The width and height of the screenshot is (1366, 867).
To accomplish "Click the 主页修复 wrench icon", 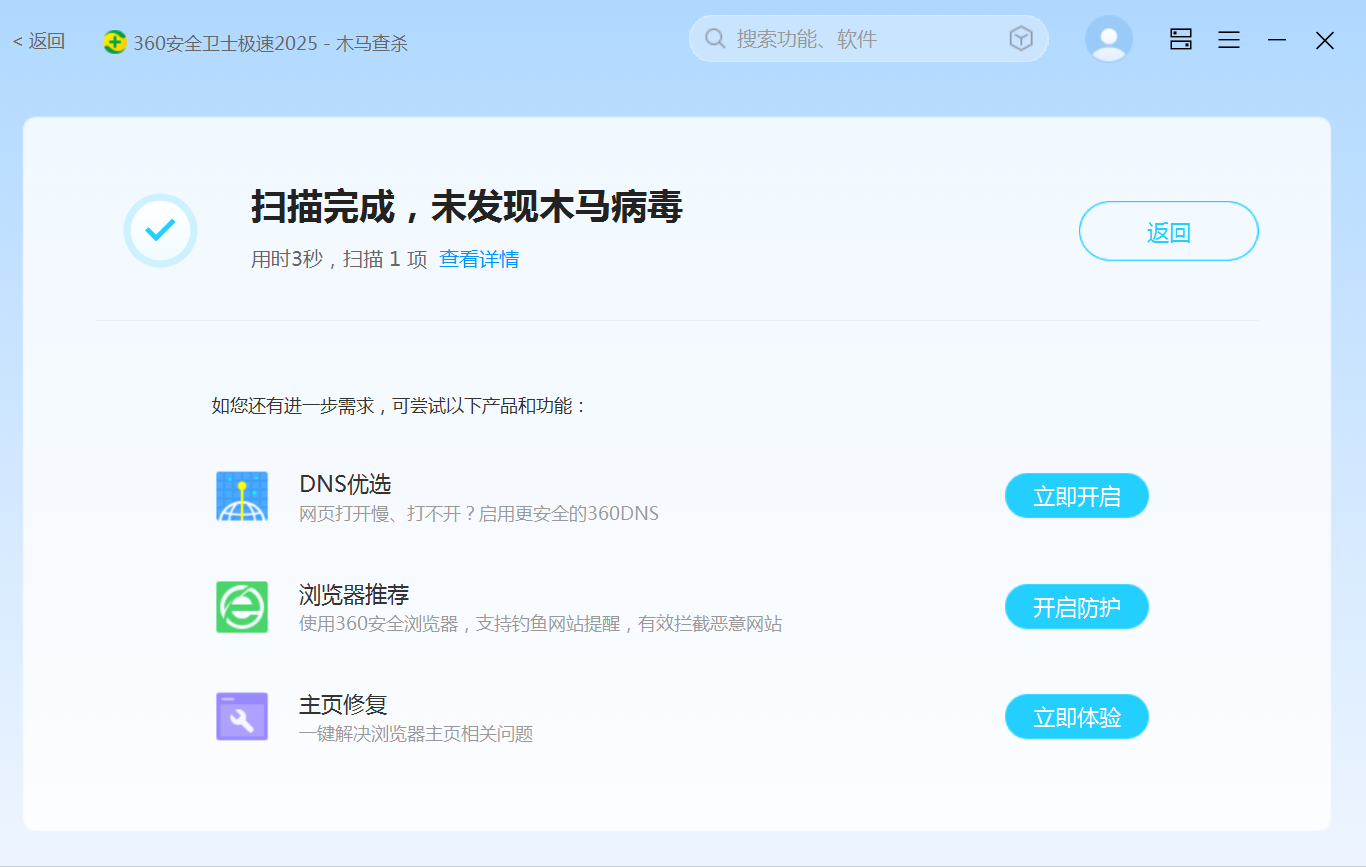I will (242, 717).
